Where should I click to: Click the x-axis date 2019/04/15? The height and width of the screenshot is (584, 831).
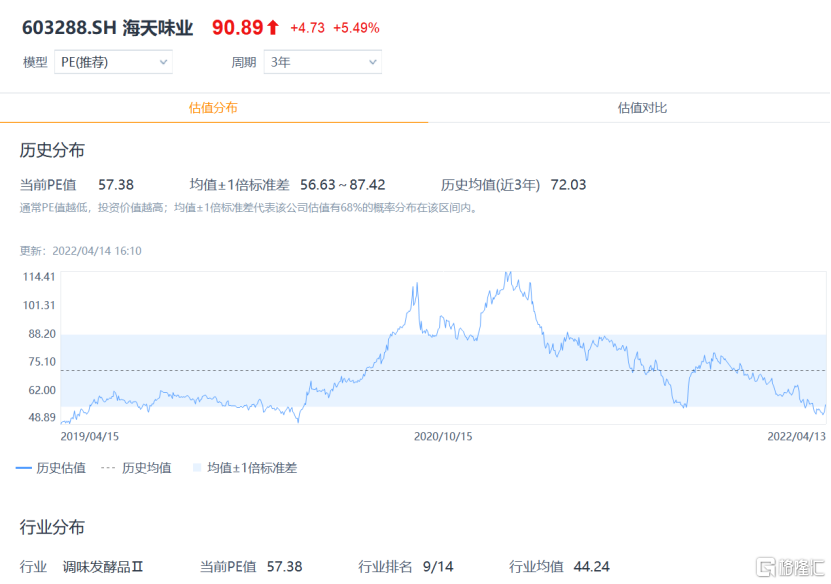(90, 437)
